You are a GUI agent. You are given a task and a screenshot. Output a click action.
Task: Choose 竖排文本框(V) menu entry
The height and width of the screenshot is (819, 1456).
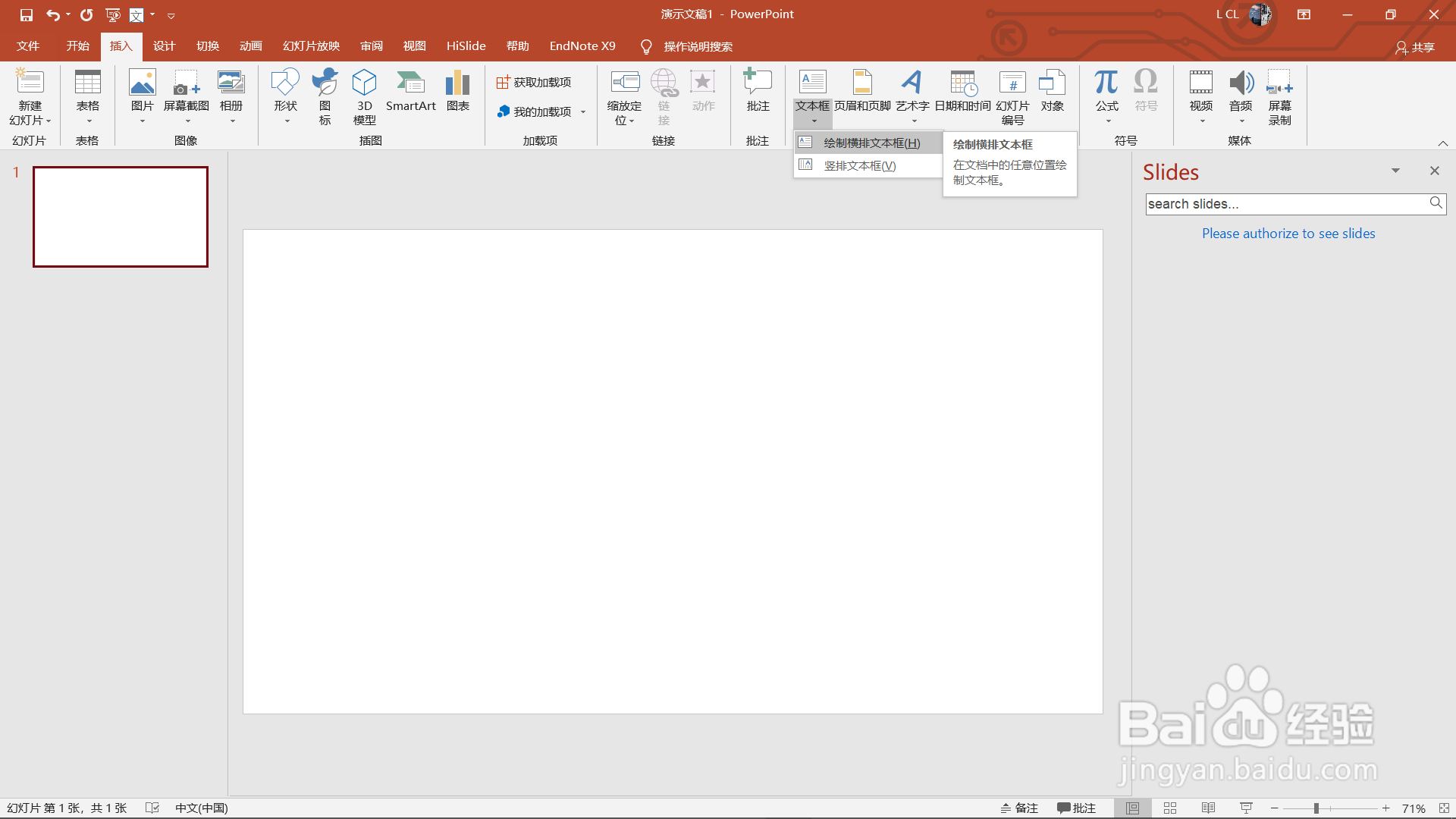860,165
